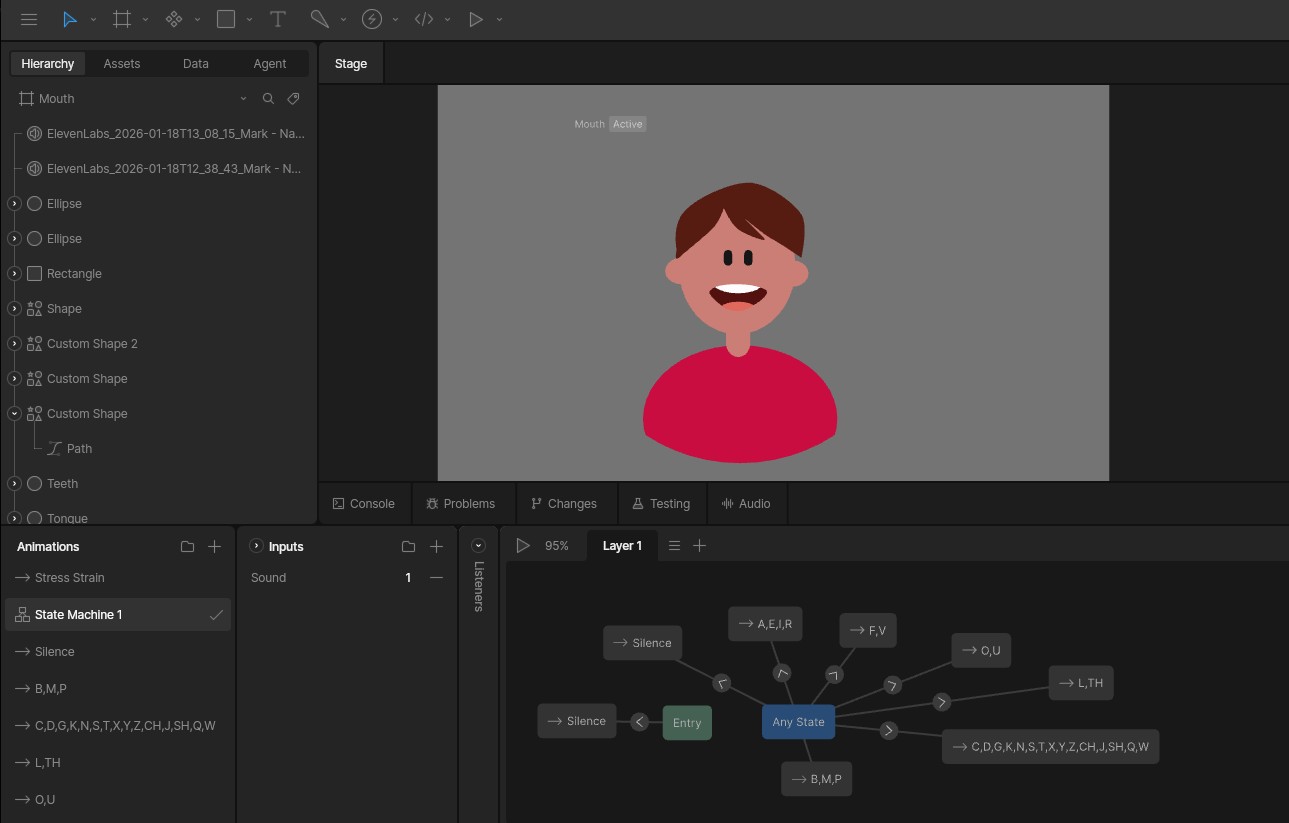Collapse the Listeners panel toggle
Screen dimensions: 1289x823
(478, 546)
